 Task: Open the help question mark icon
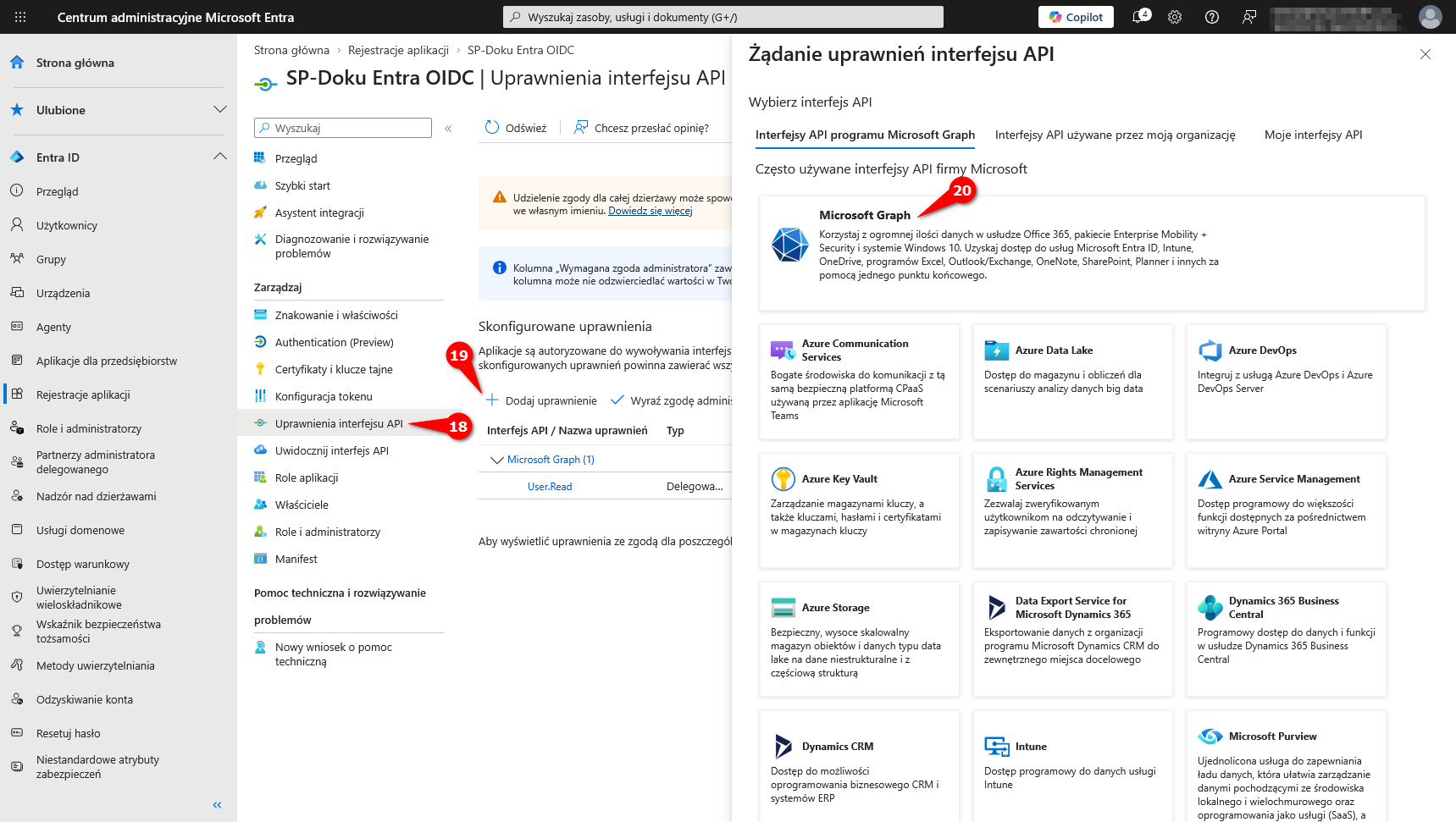(1212, 17)
